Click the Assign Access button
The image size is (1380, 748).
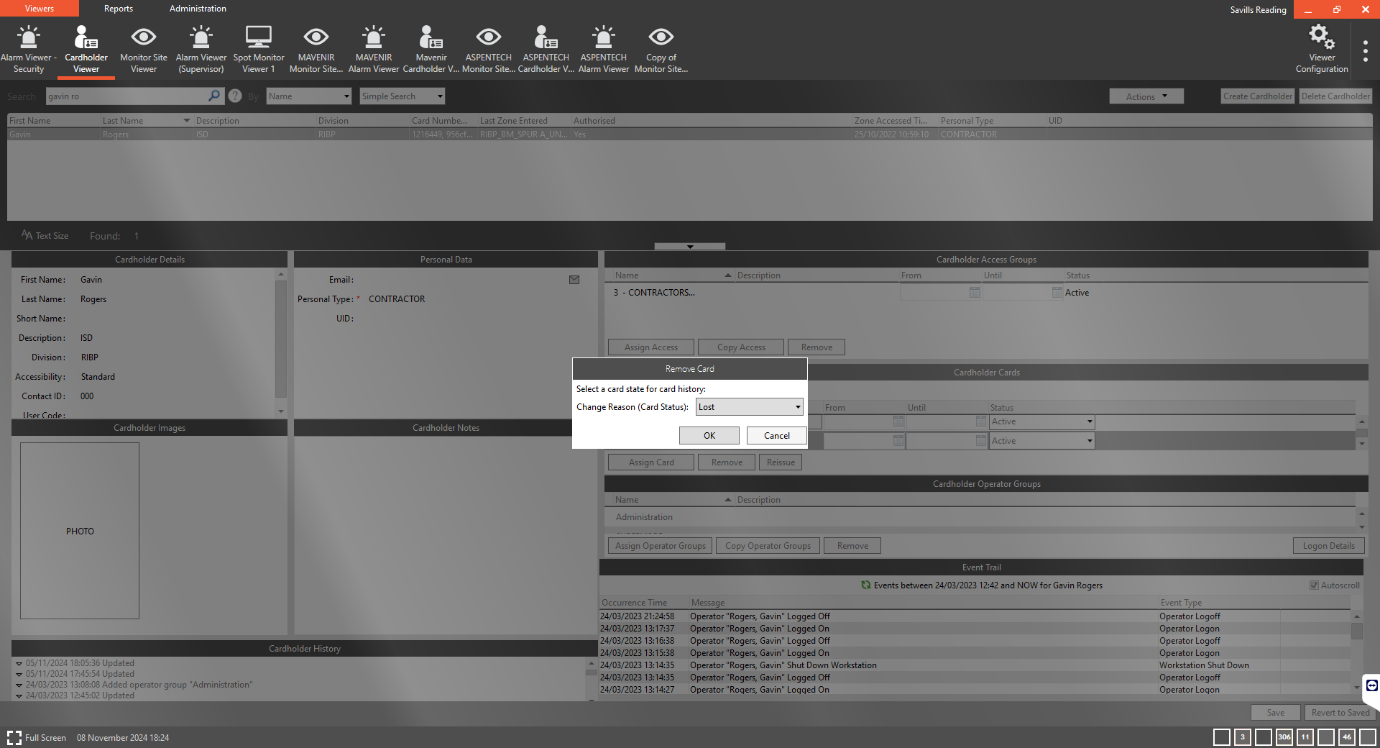pyautogui.click(x=651, y=347)
